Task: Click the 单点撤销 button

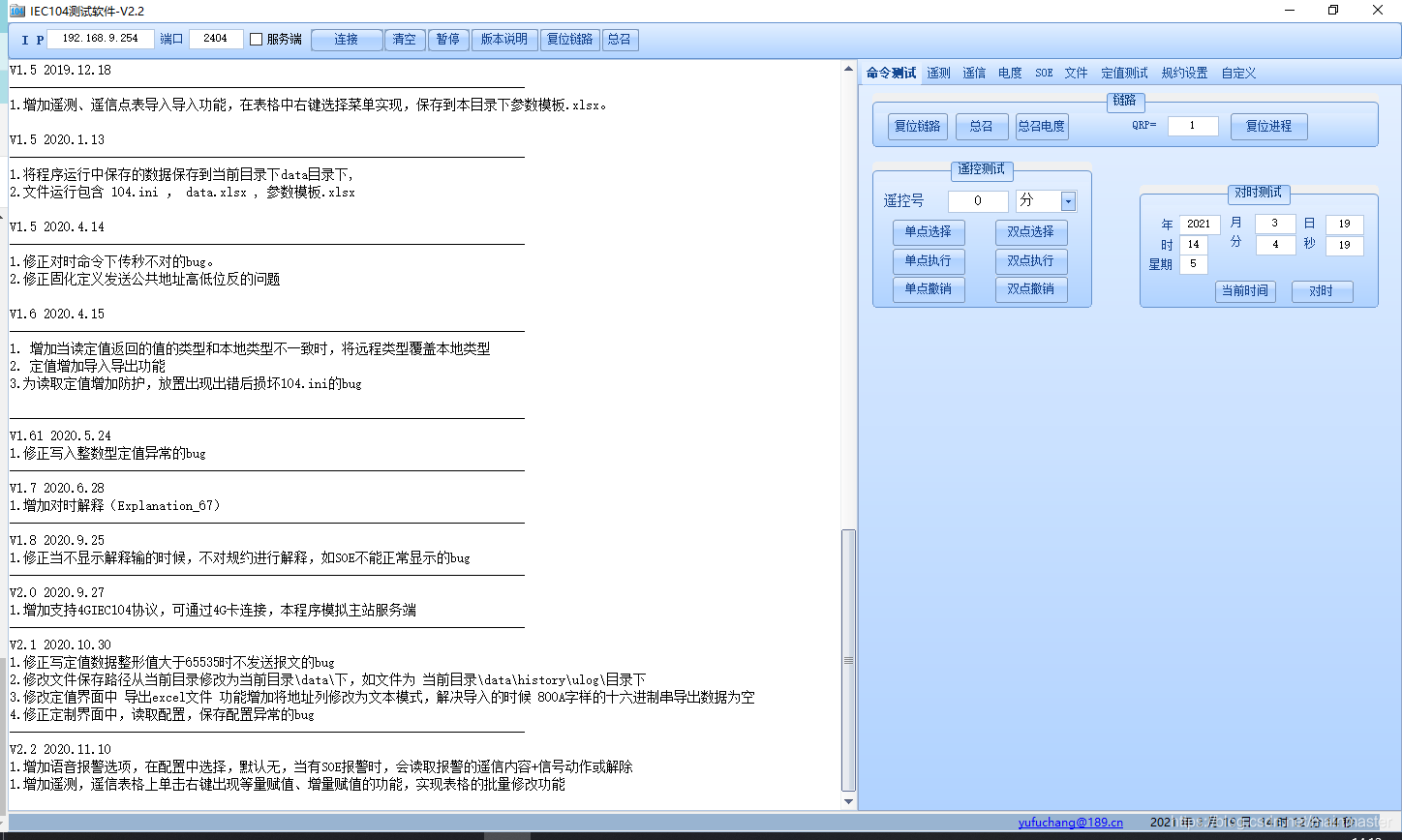Action: pyautogui.click(x=929, y=289)
